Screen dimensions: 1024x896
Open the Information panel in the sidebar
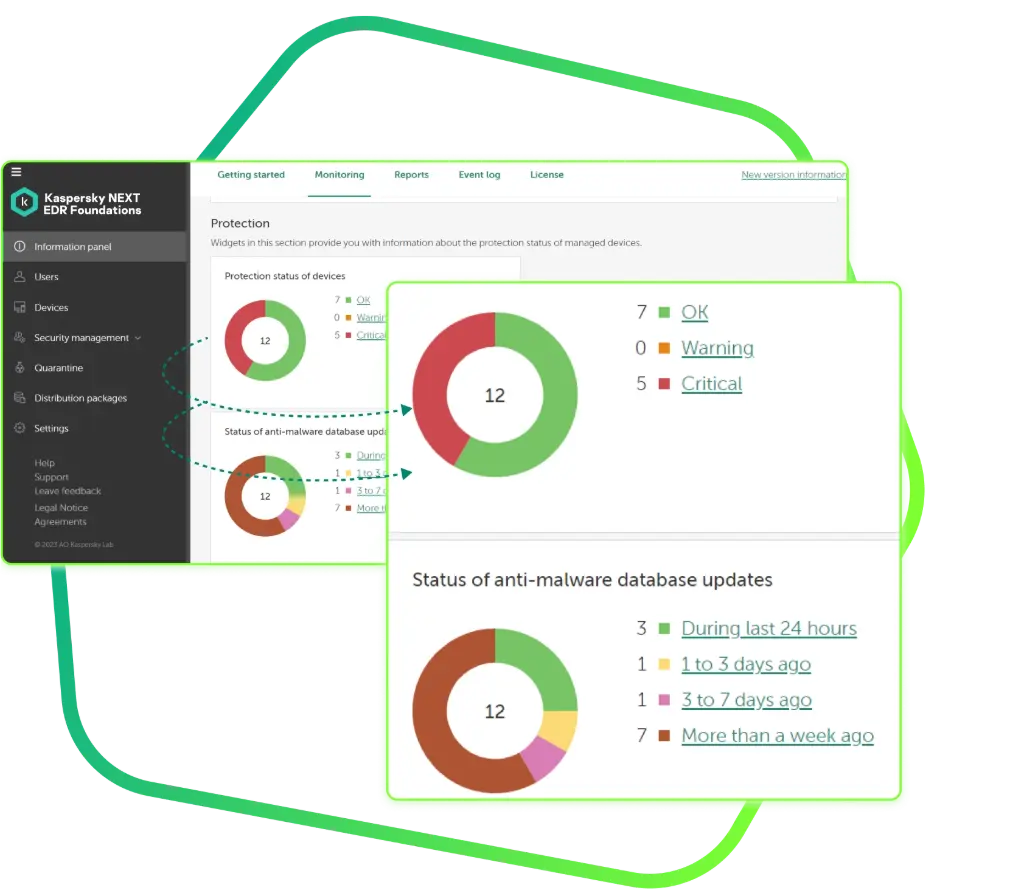tap(72, 246)
